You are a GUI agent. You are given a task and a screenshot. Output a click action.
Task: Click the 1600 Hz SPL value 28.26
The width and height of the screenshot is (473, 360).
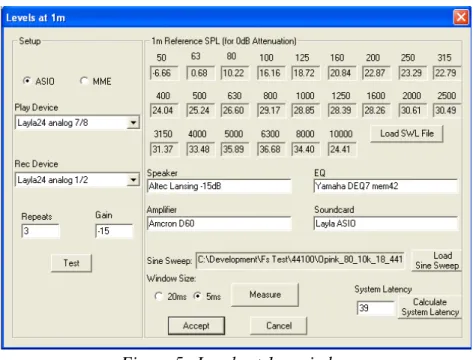376,111
